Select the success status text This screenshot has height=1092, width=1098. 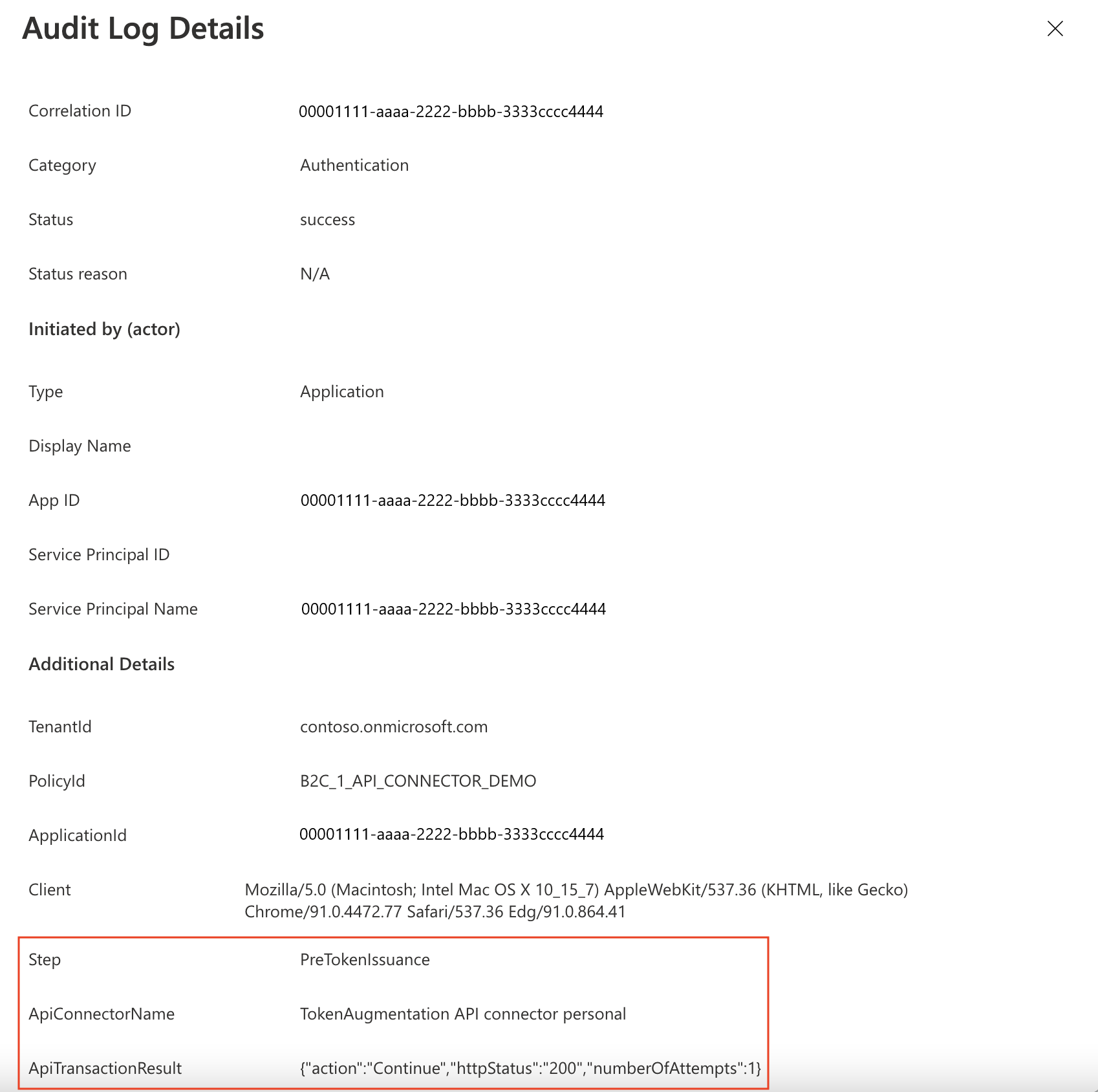click(x=327, y=219)
